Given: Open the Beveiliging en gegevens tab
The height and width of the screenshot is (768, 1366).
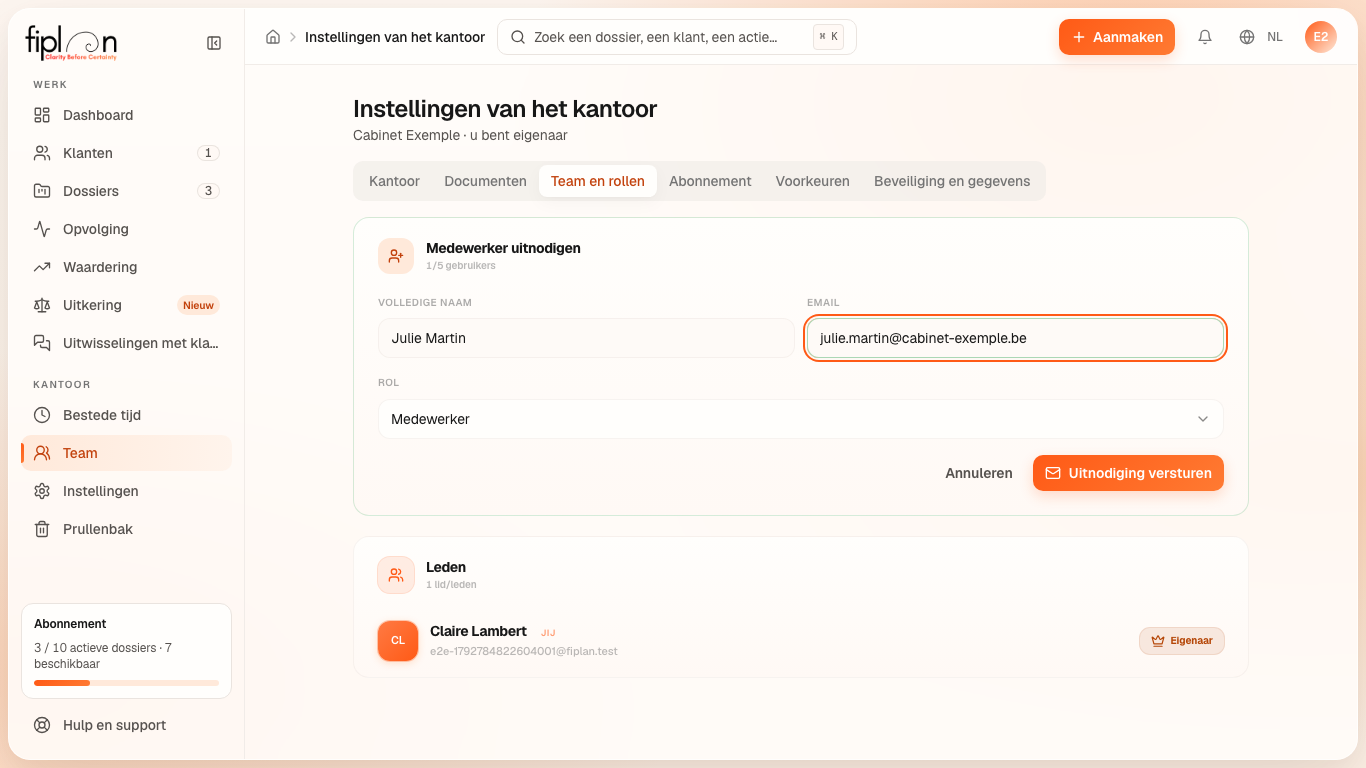Looking at the screenshot, I should click(x=952, y=181).
